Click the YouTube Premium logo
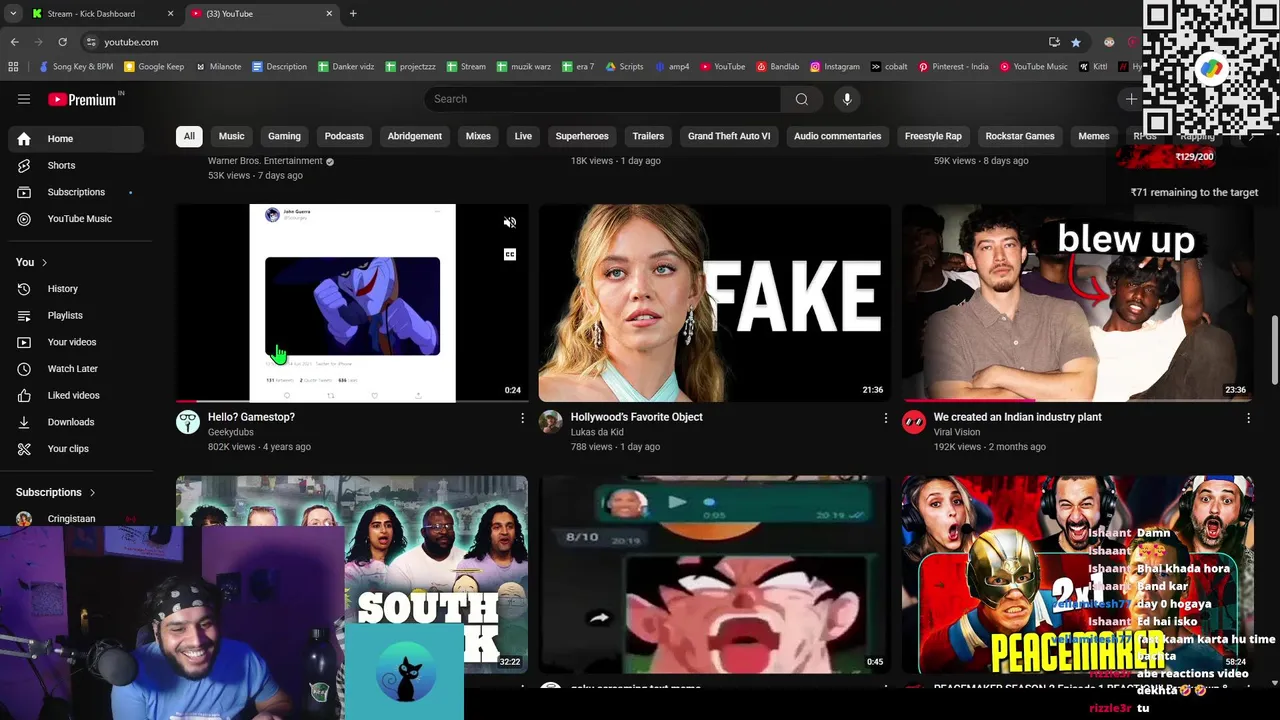The width and height of the screenshot is (1280, 720). (x=82, y=99)
